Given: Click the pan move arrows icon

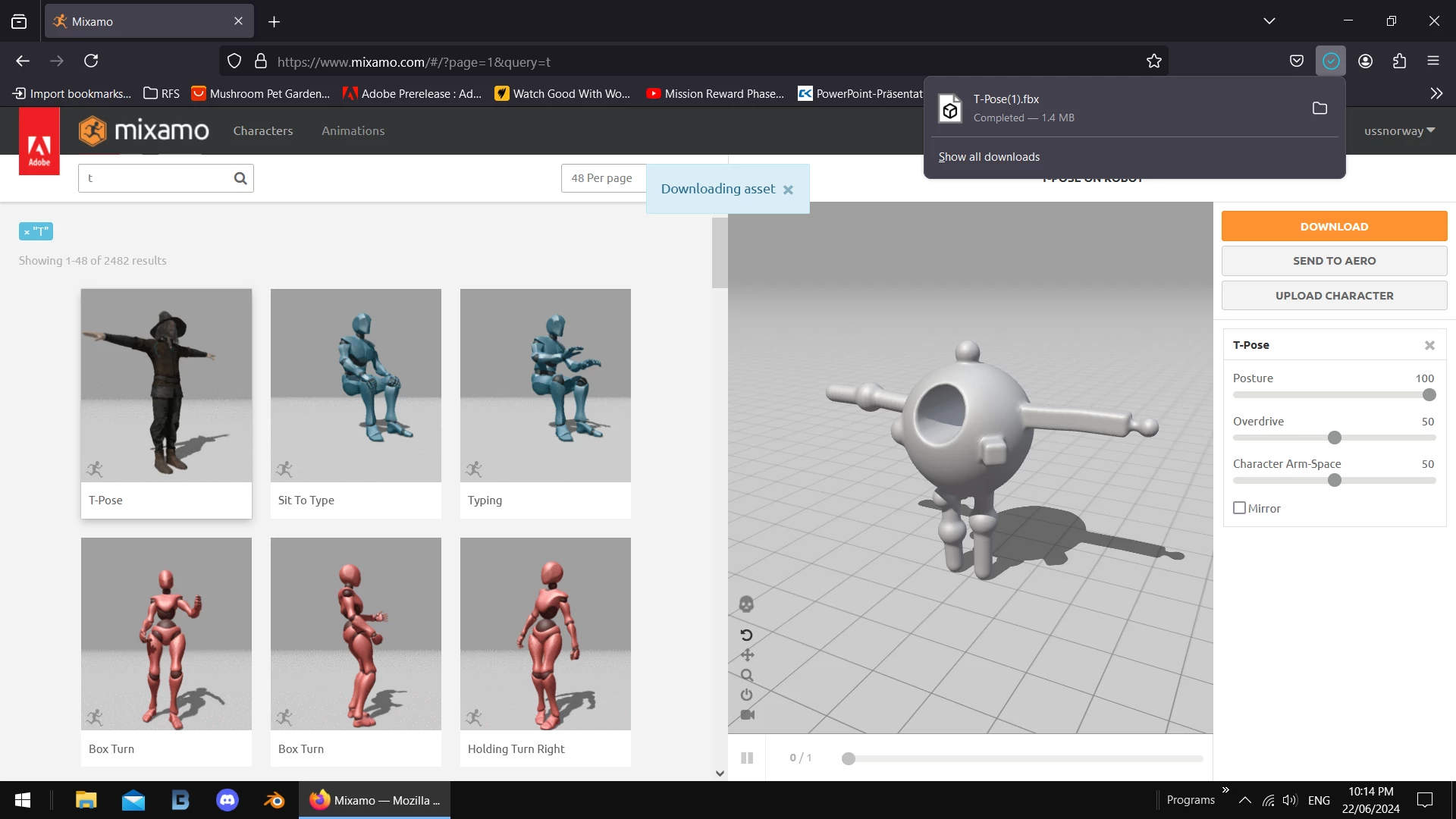Looking at the screenshot, I should point(747,655).
